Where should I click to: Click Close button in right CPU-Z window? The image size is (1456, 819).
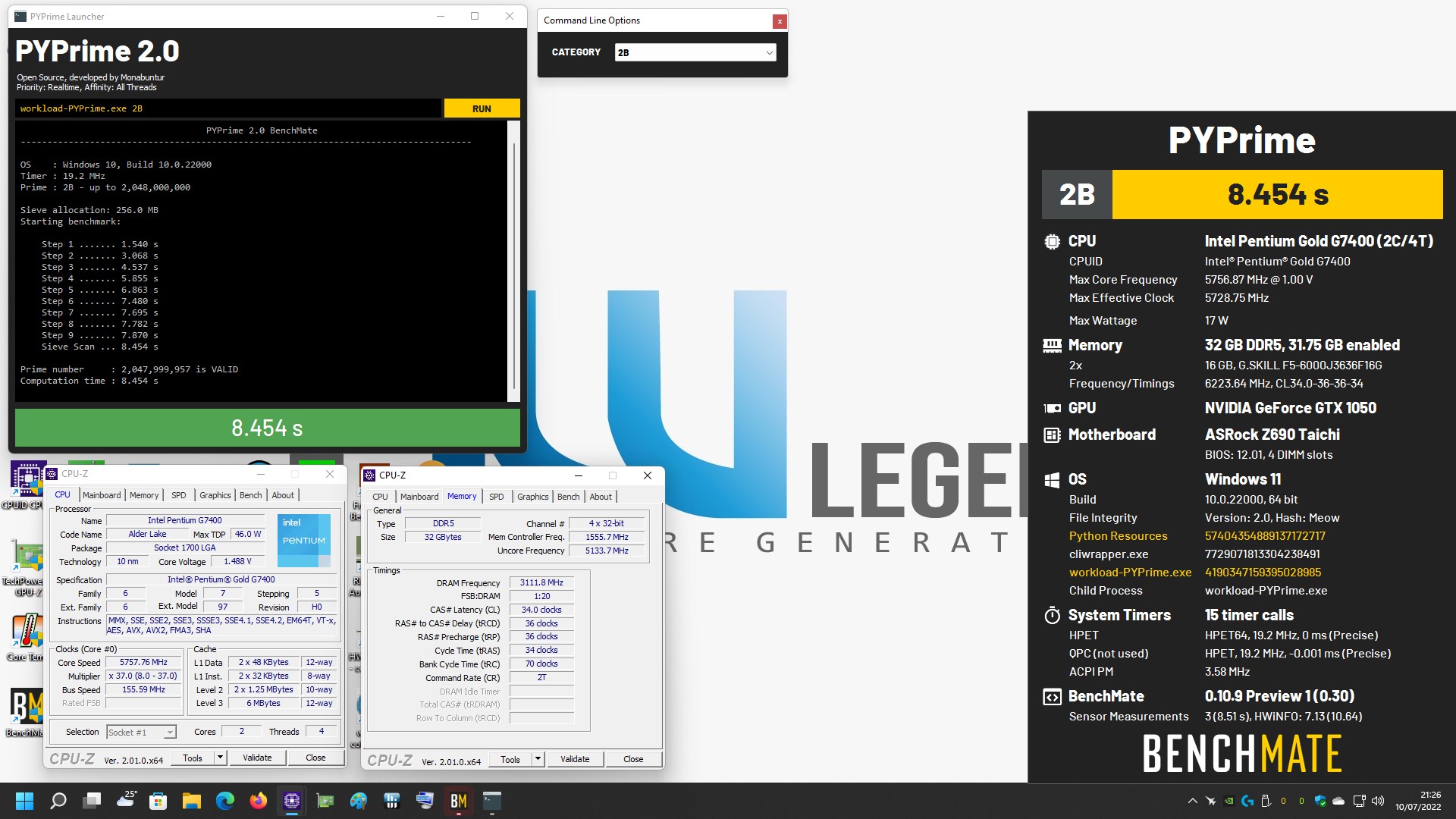pos(633,759)
